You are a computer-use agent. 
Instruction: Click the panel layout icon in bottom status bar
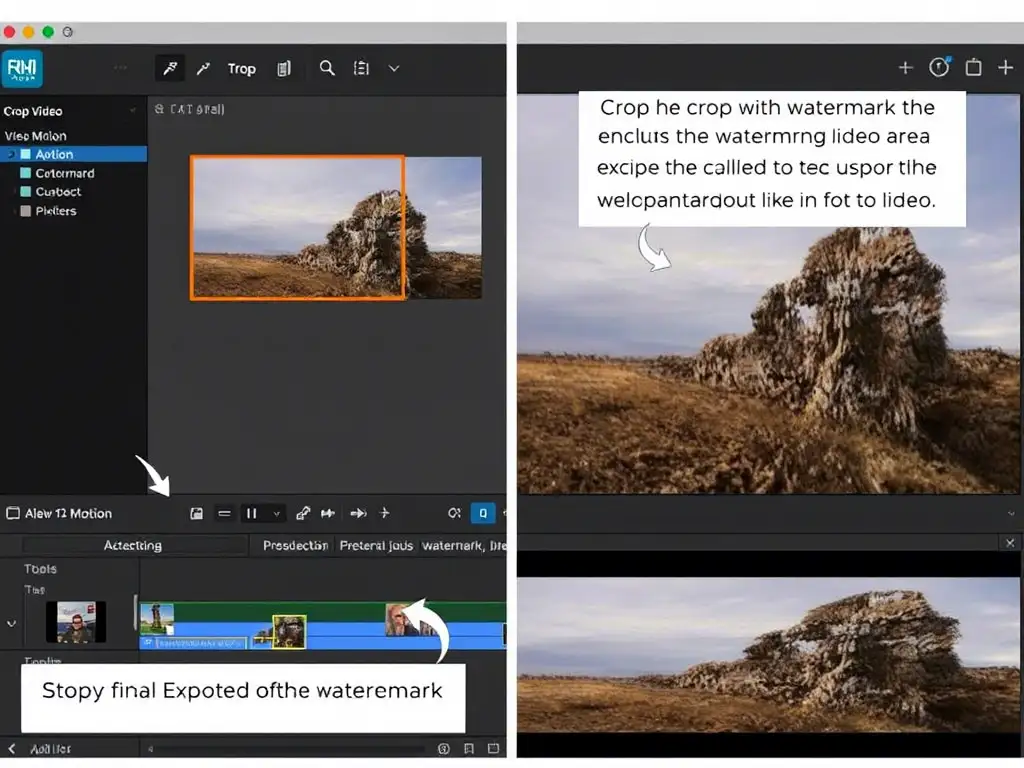(494, 749)
